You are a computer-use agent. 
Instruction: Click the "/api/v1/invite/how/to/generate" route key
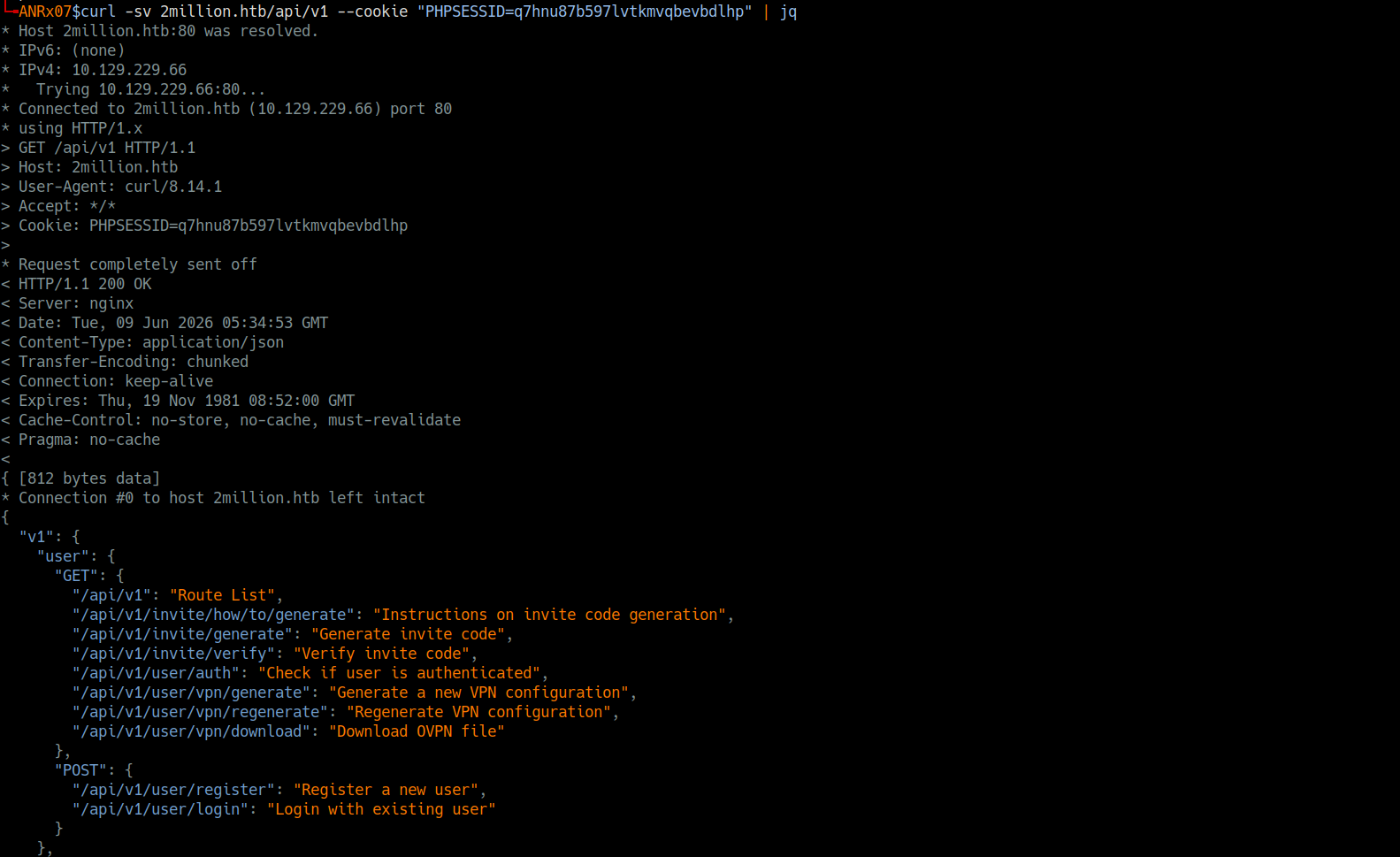point(213,615)
